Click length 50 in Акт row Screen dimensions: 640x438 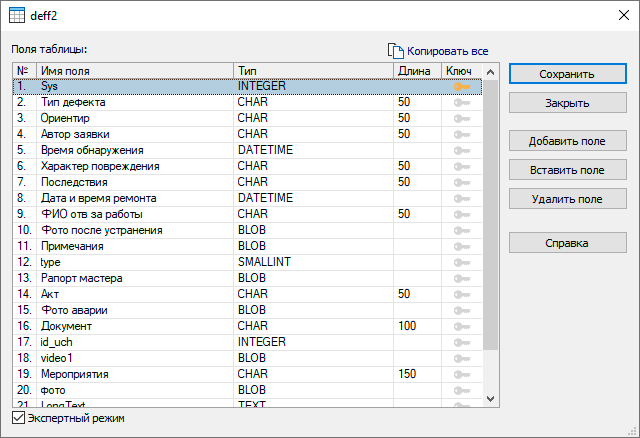pos(404,294)
